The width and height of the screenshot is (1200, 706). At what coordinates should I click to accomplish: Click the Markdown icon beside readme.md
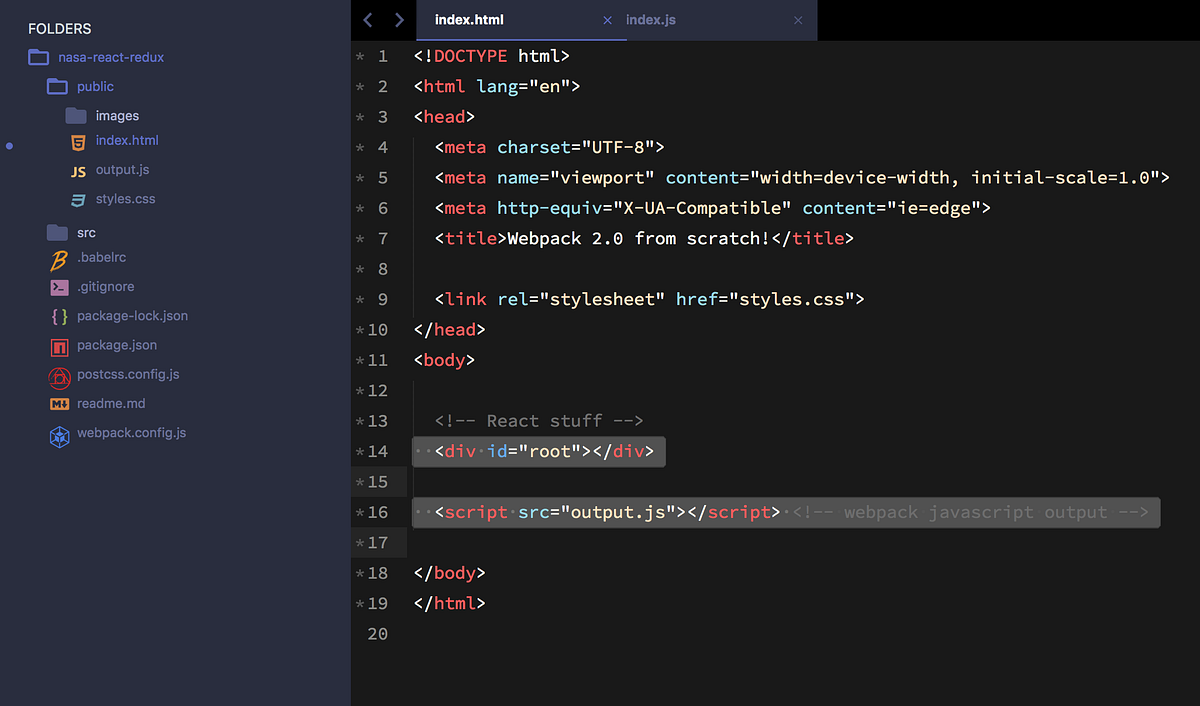pos(59,405)
